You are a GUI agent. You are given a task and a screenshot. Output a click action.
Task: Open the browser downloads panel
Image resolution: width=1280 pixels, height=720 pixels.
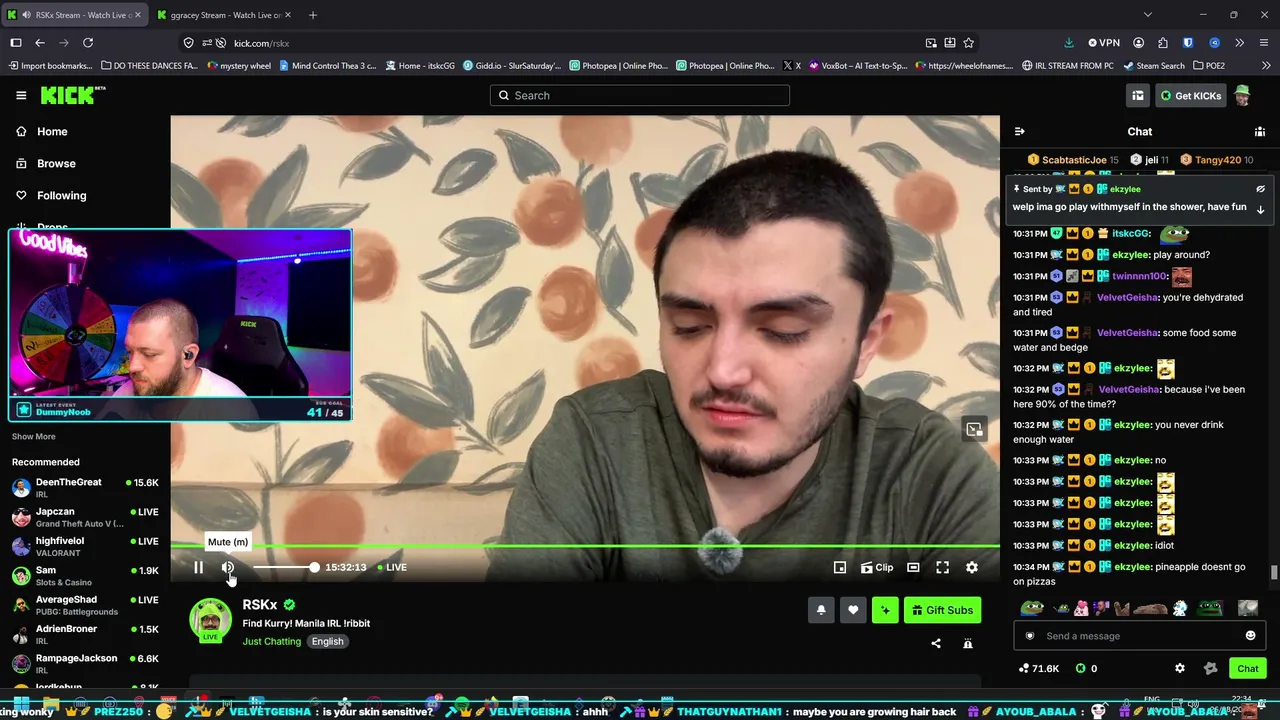(x=1068, y=43)
